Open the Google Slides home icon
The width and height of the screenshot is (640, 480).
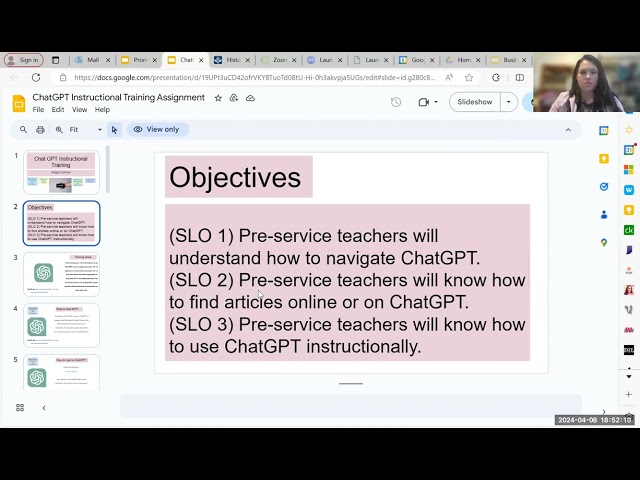click(x=19, y=103)
